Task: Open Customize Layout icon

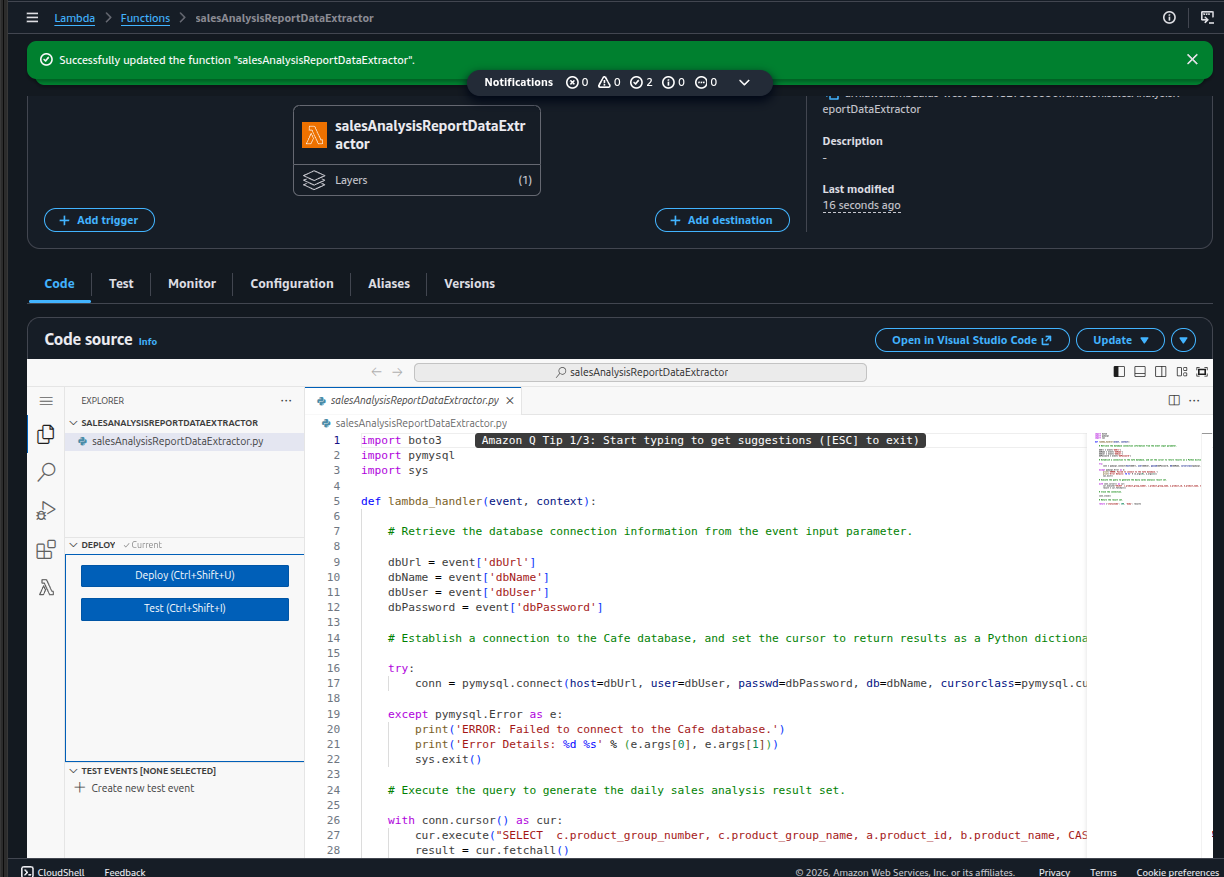Action: pyautogui.click(x=1182, y=372)
